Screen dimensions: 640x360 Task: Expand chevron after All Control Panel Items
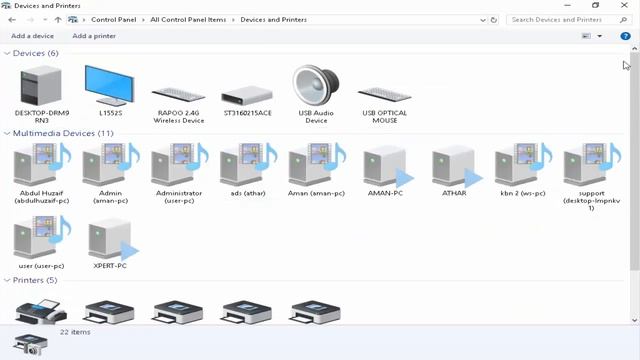pos(233,20)
